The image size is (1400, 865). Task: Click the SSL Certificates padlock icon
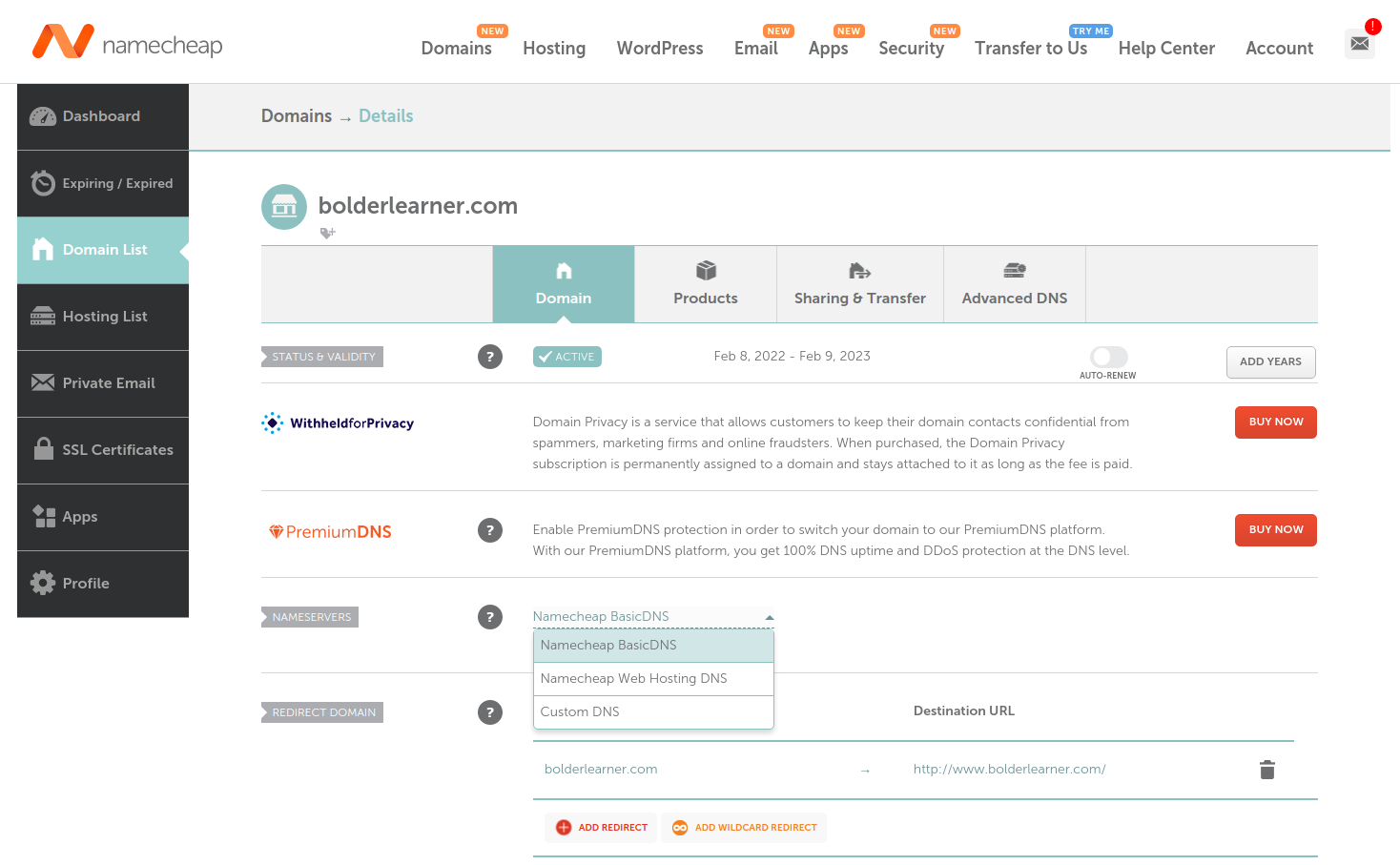43,449
